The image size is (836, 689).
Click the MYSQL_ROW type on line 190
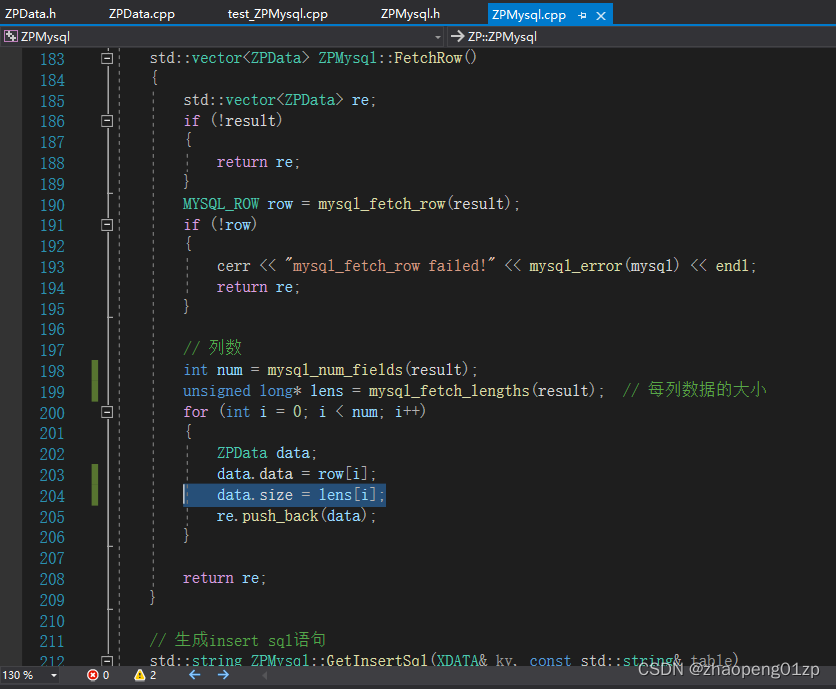pyautogui.click(x=221, y=204)
